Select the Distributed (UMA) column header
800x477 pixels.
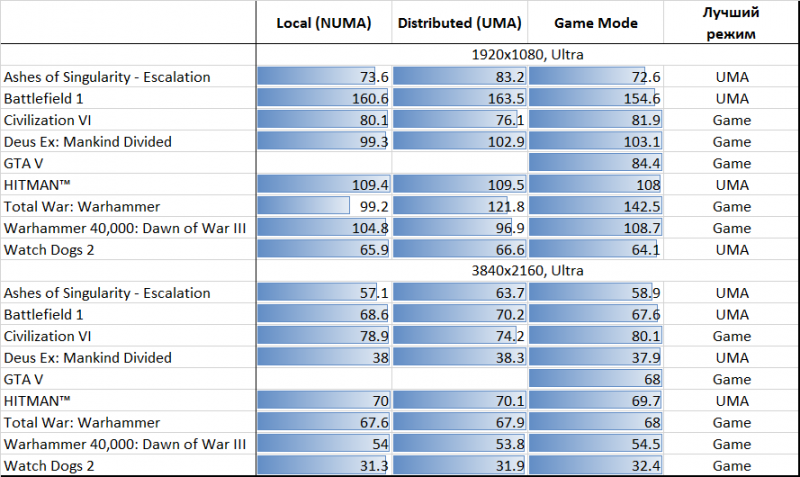[x=460, y=23]
